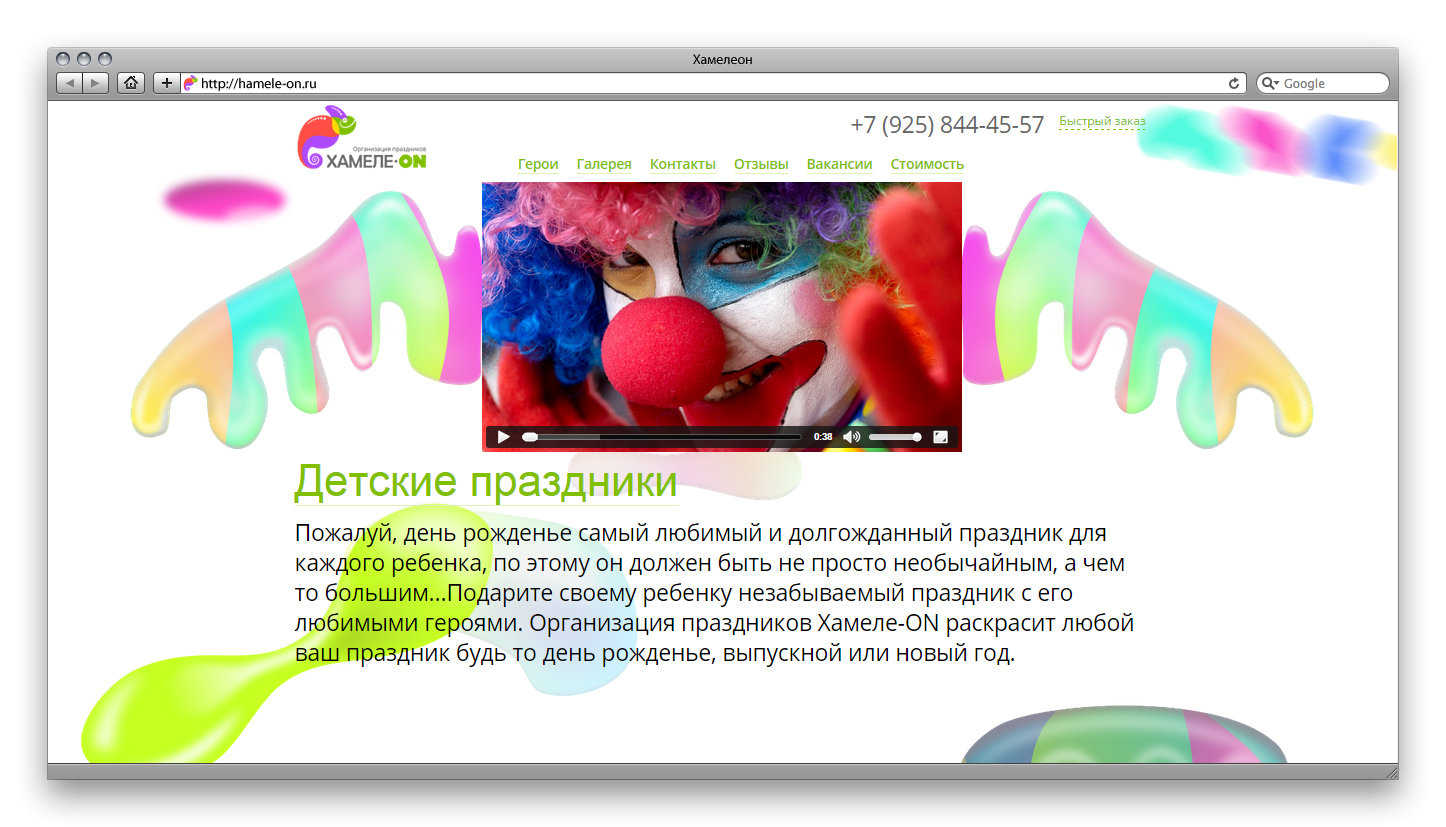Open the Герои section
The height and width of the screenshot is (827, 1446).
click(538, 164)
